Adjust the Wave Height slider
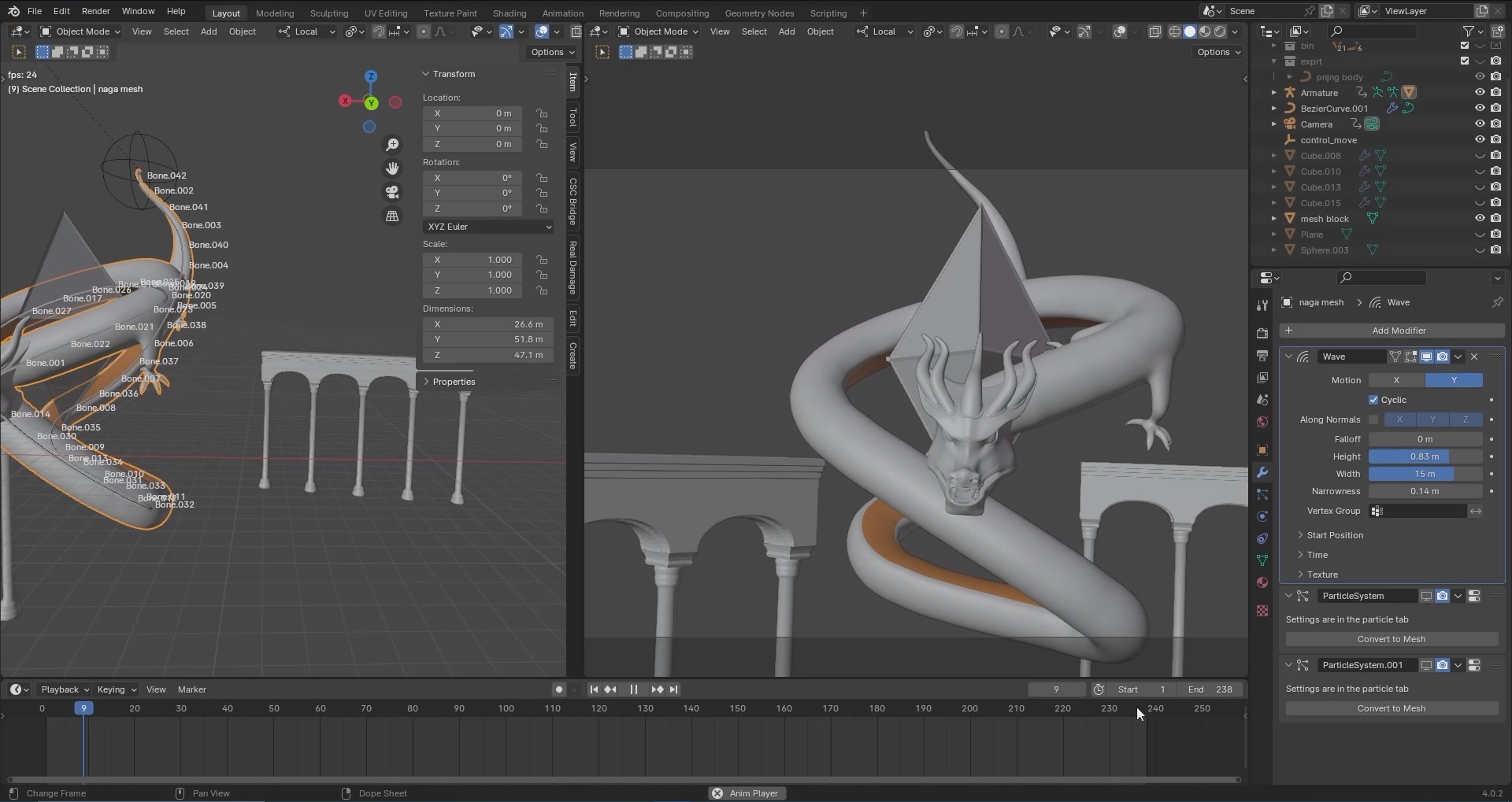This screenshot has height=802, width=1512. (x=1425, y=456)
